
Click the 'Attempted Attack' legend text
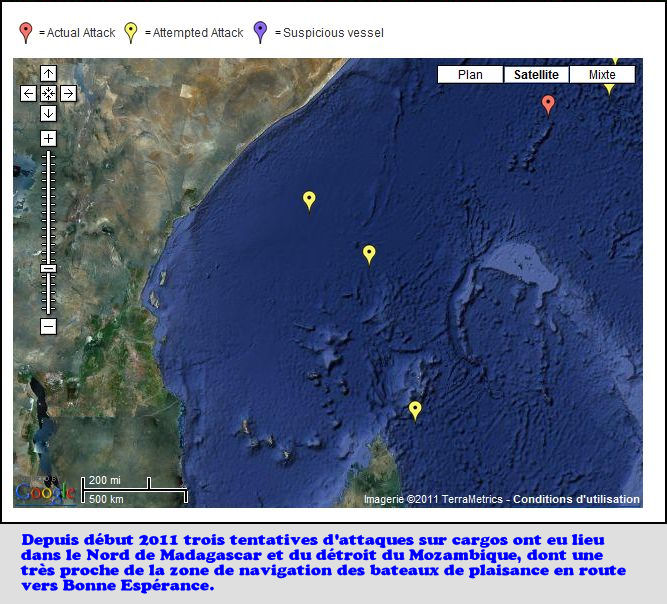[198, 33]
